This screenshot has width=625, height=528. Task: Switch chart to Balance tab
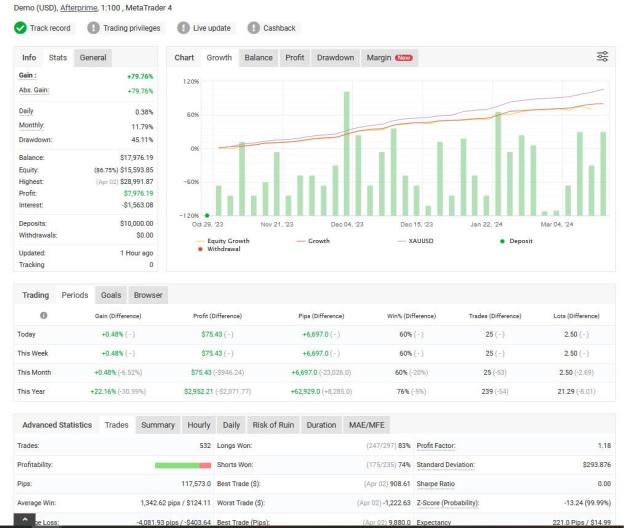[x=258, y=57]
